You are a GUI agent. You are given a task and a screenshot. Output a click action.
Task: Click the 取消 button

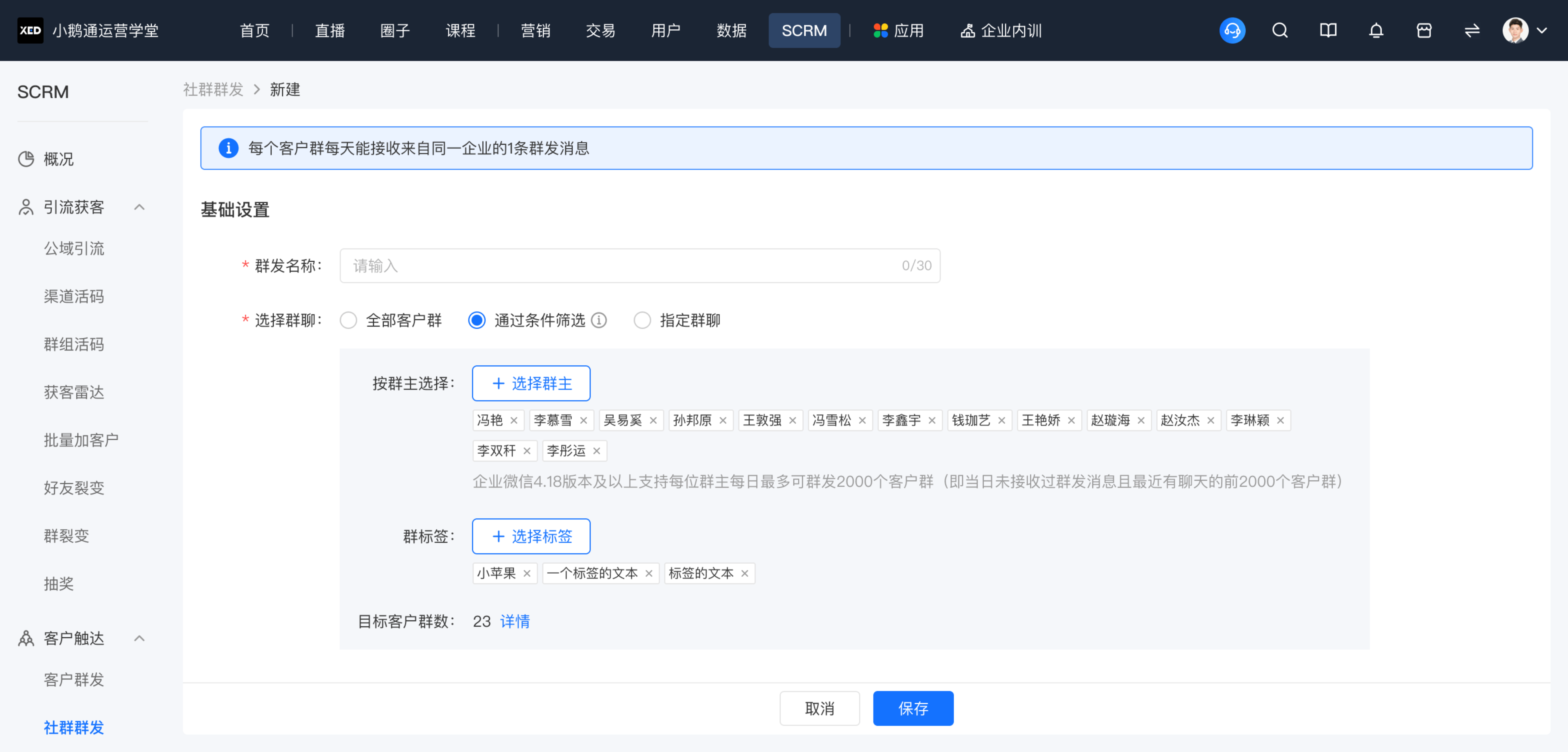(819, 709)
